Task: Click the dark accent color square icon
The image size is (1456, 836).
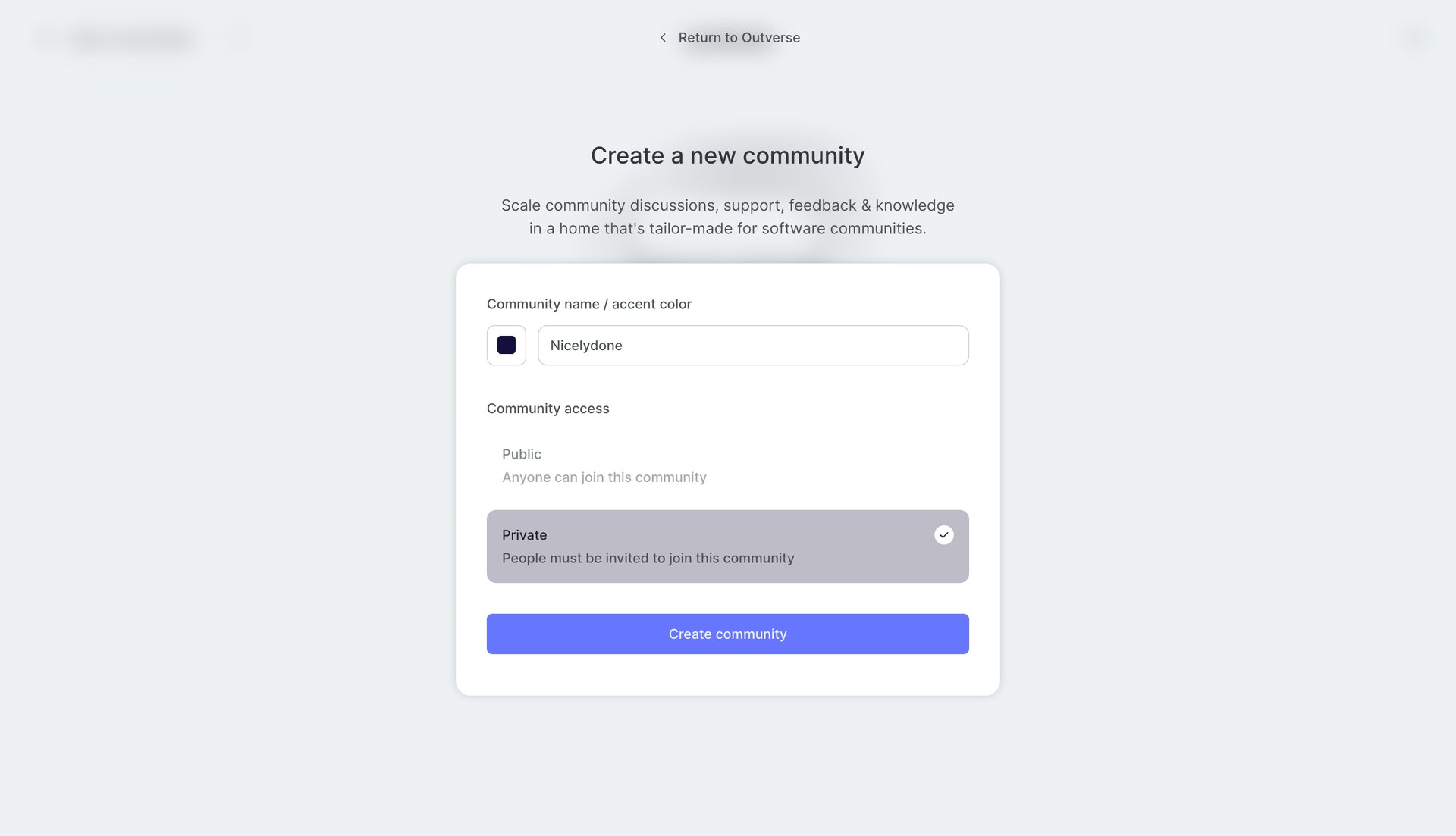Action: [506, 345]
